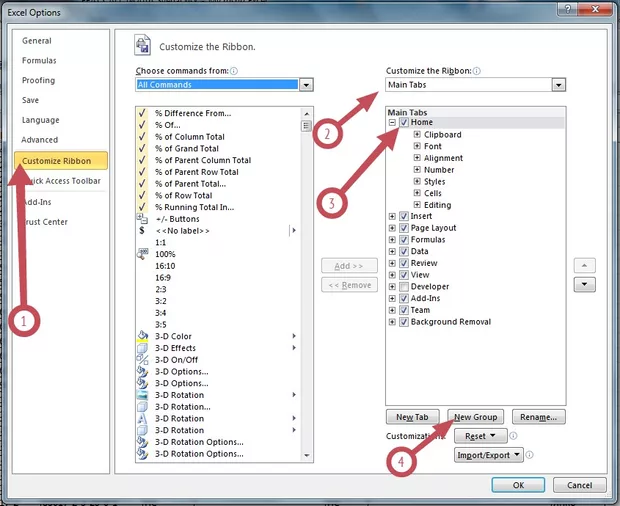Uncheck the Team tab checkbox
This screenshot has height=506, width=620.
tap(404, 310)
